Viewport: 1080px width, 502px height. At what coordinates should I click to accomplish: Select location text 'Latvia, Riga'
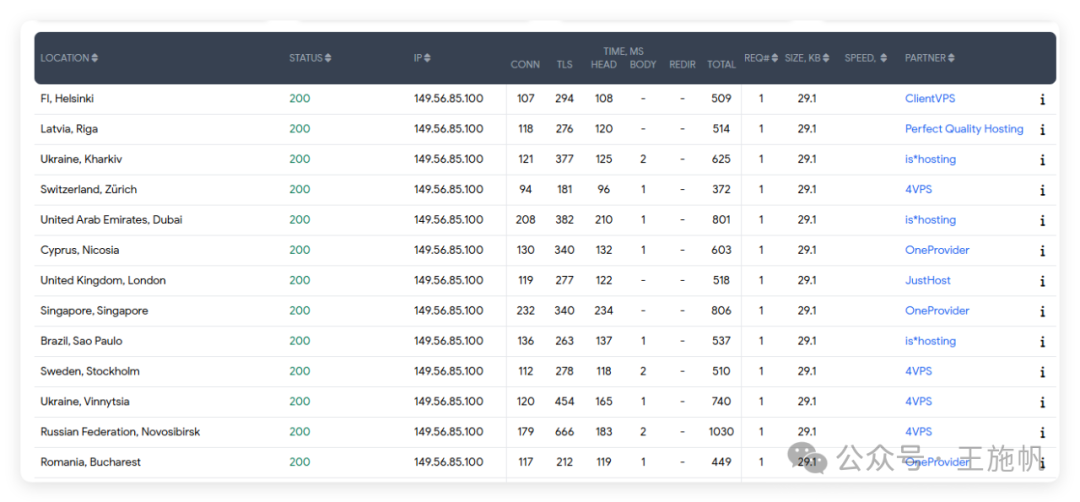coord(69,129)
